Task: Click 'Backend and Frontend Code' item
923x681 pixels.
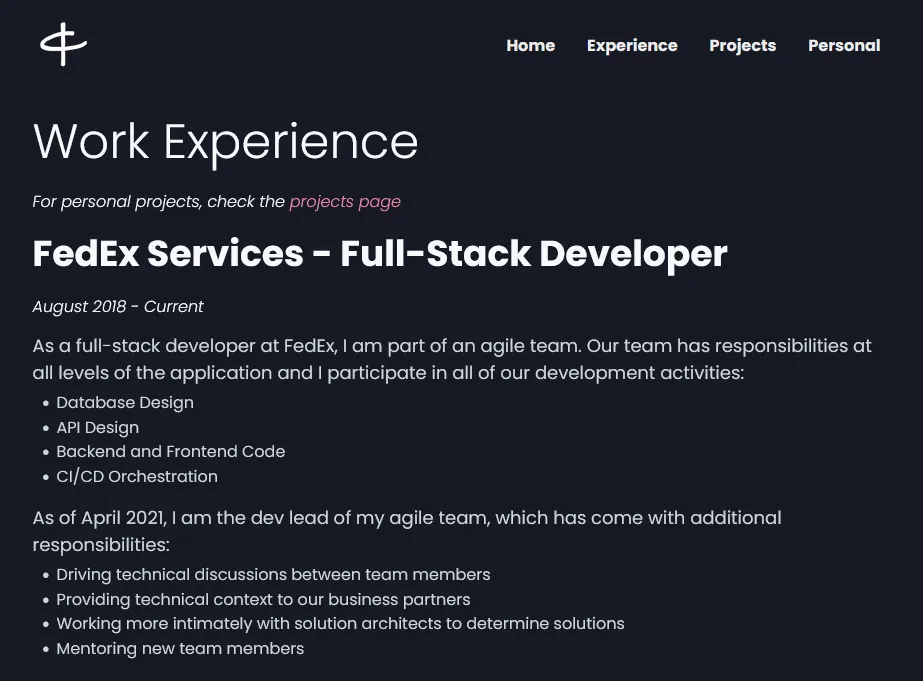Action: pos(171,451)
